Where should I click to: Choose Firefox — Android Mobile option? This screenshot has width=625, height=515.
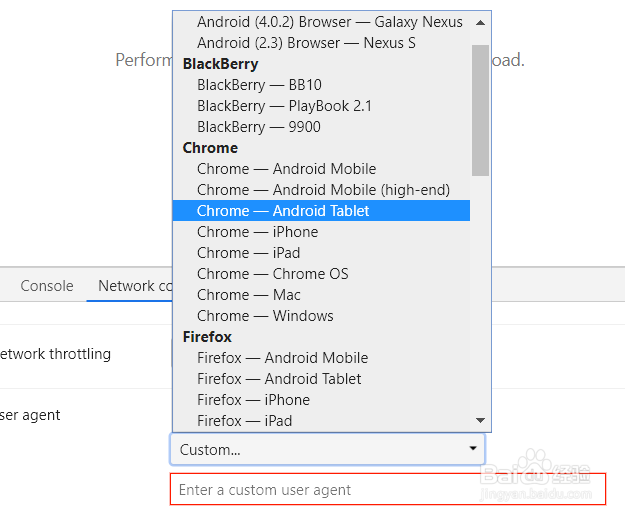click(321, 358)
